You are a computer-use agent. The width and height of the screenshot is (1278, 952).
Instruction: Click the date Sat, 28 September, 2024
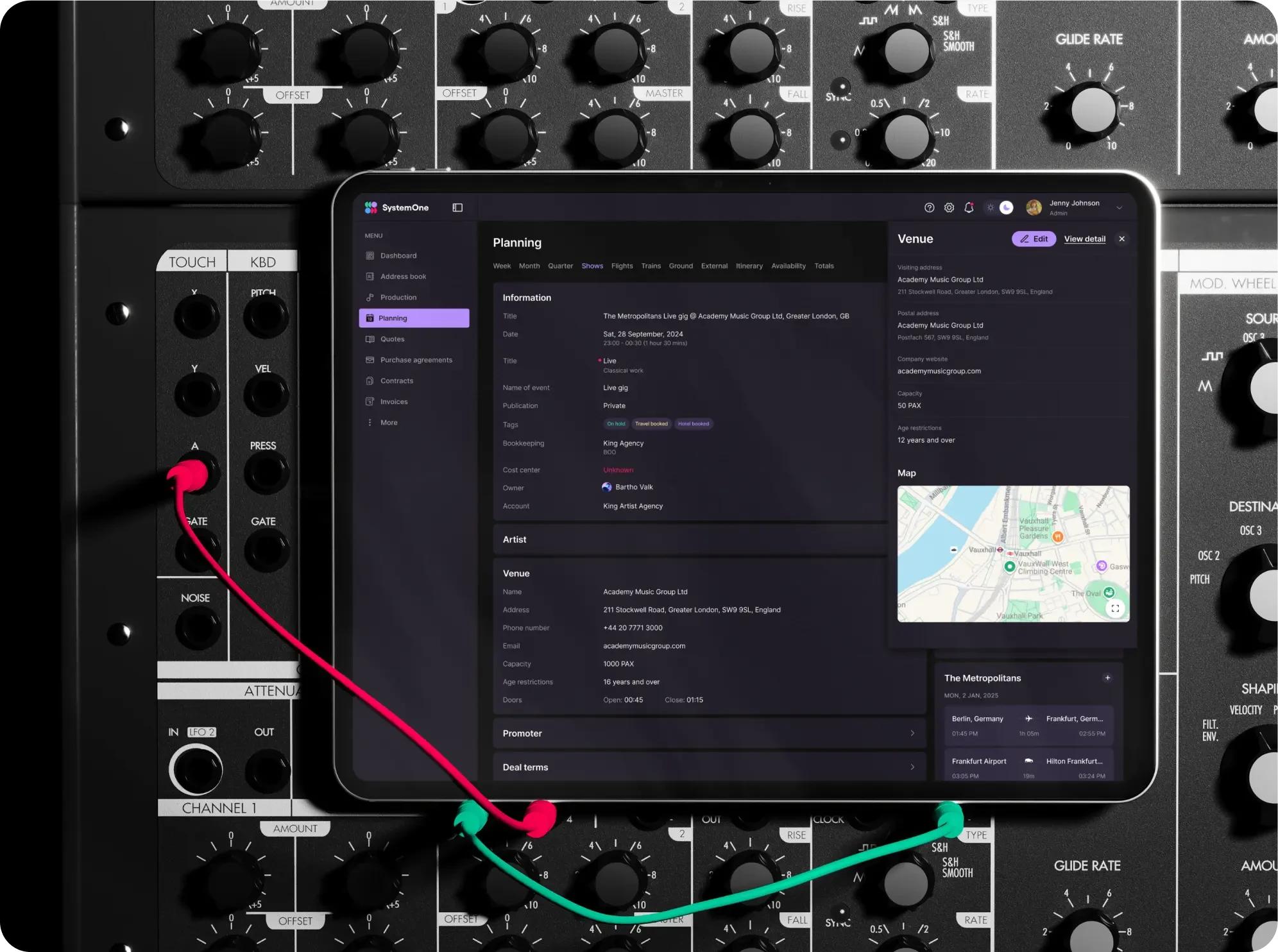pos(643,334)
